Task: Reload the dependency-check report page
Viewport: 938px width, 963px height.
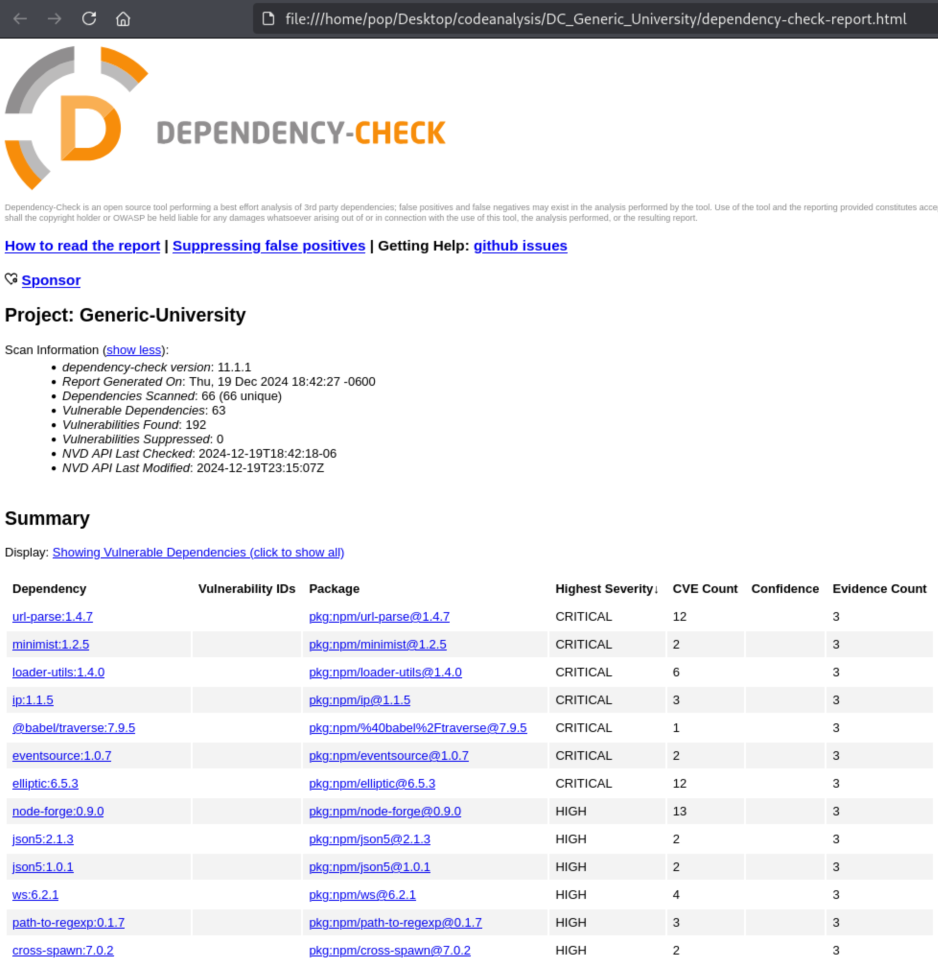Action: pos(89,18)
